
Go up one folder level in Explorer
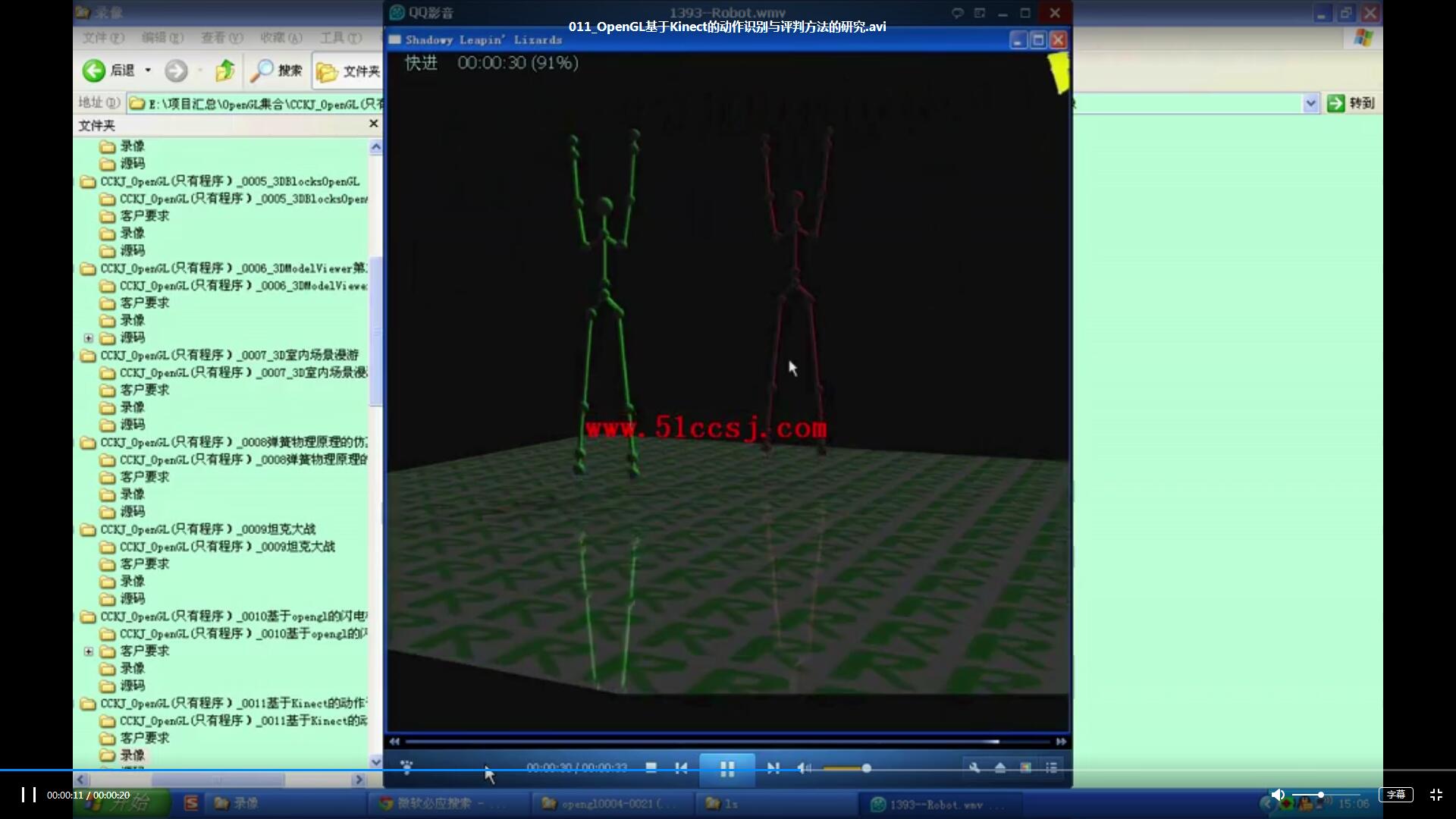pyautogui.click(x=224, y=71)
